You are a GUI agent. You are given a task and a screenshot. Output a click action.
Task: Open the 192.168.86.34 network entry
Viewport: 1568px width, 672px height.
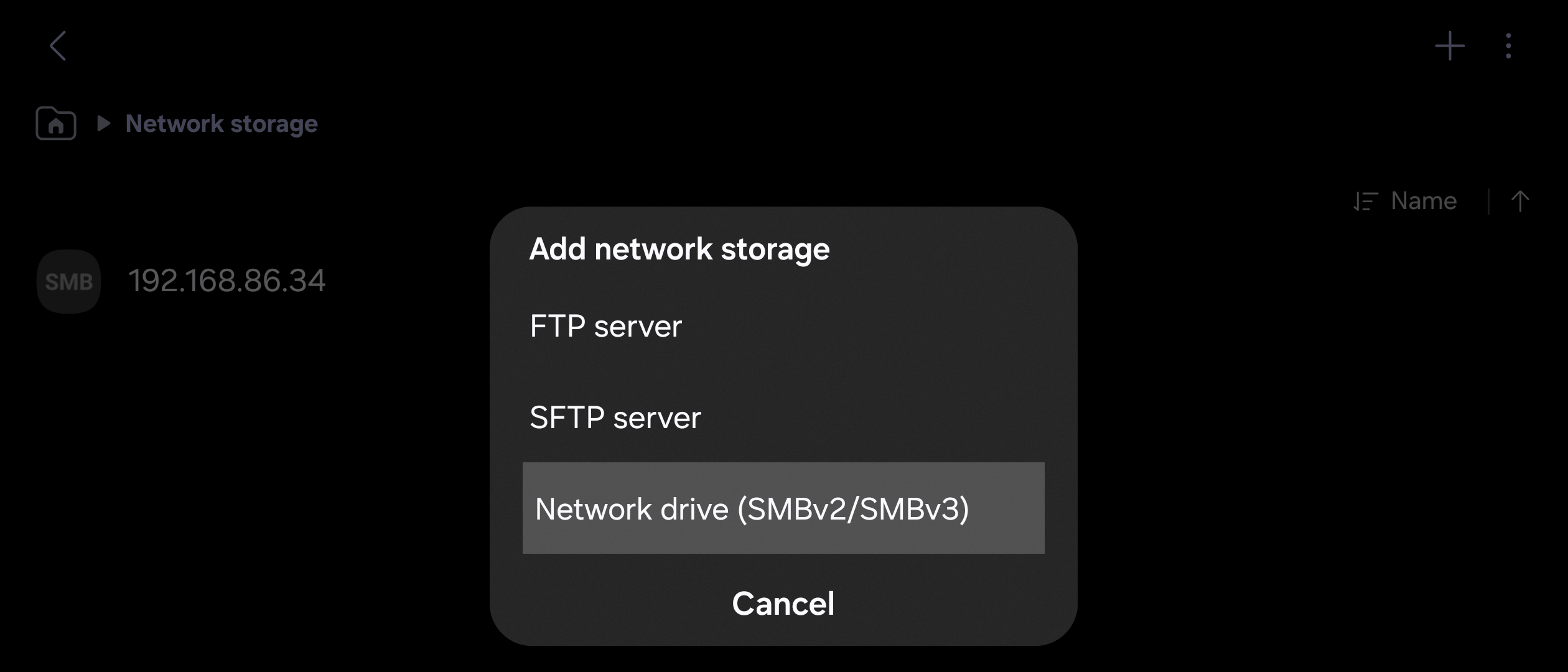[x=226, y=281]
